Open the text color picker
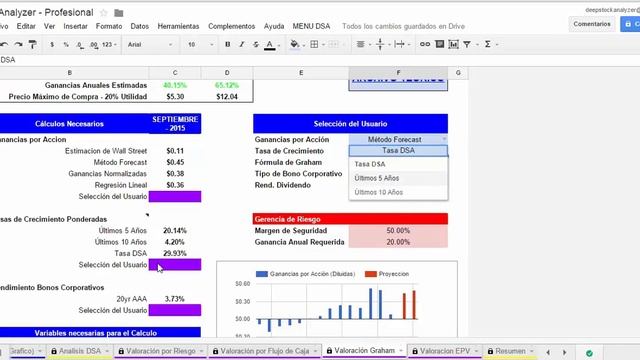This screenshot has height=360, width=640. (x=270, y=45)
